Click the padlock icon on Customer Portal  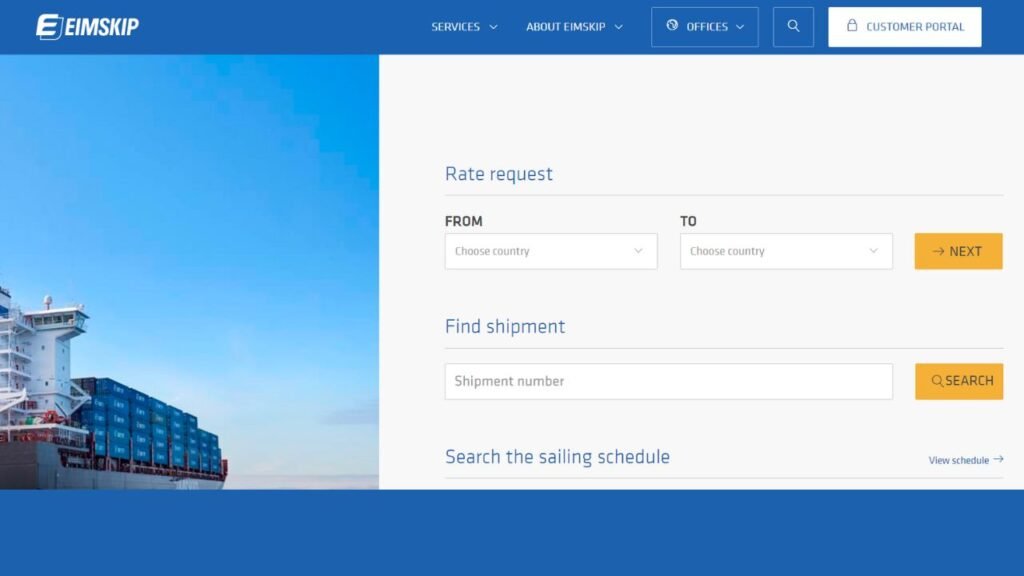(x=852, y=27)
